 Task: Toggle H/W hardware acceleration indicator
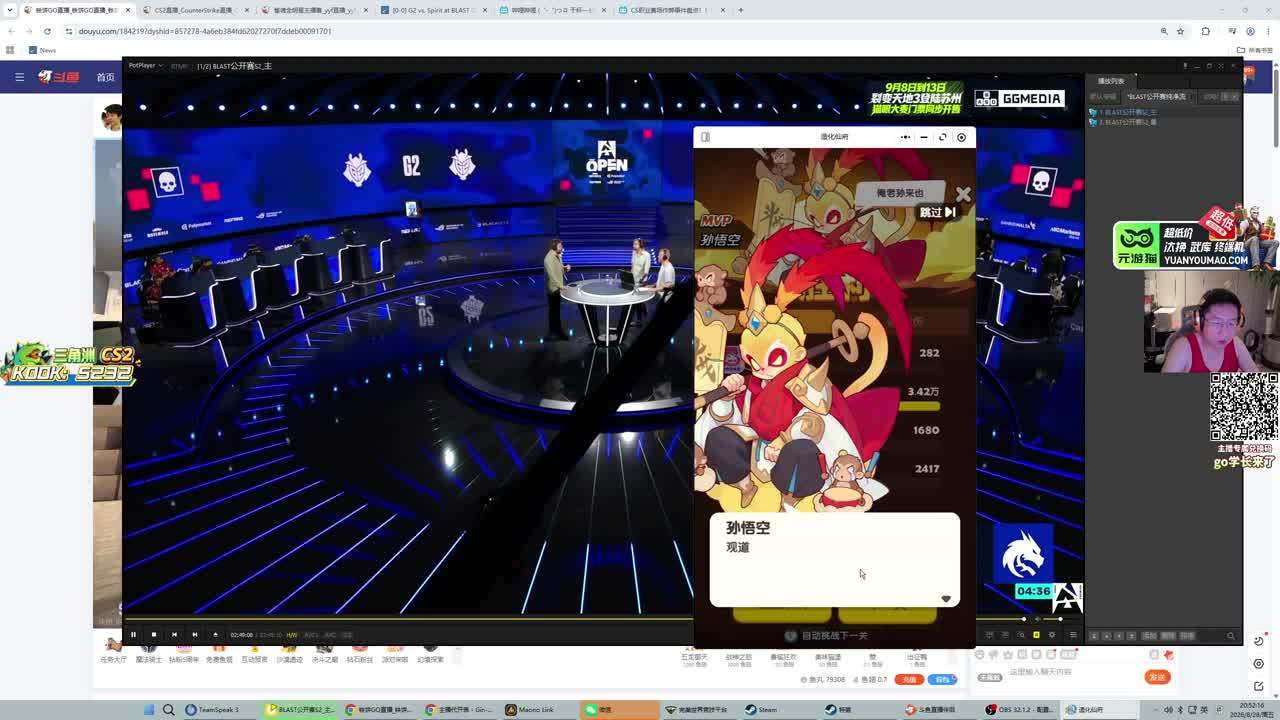(x=292, y=635)
